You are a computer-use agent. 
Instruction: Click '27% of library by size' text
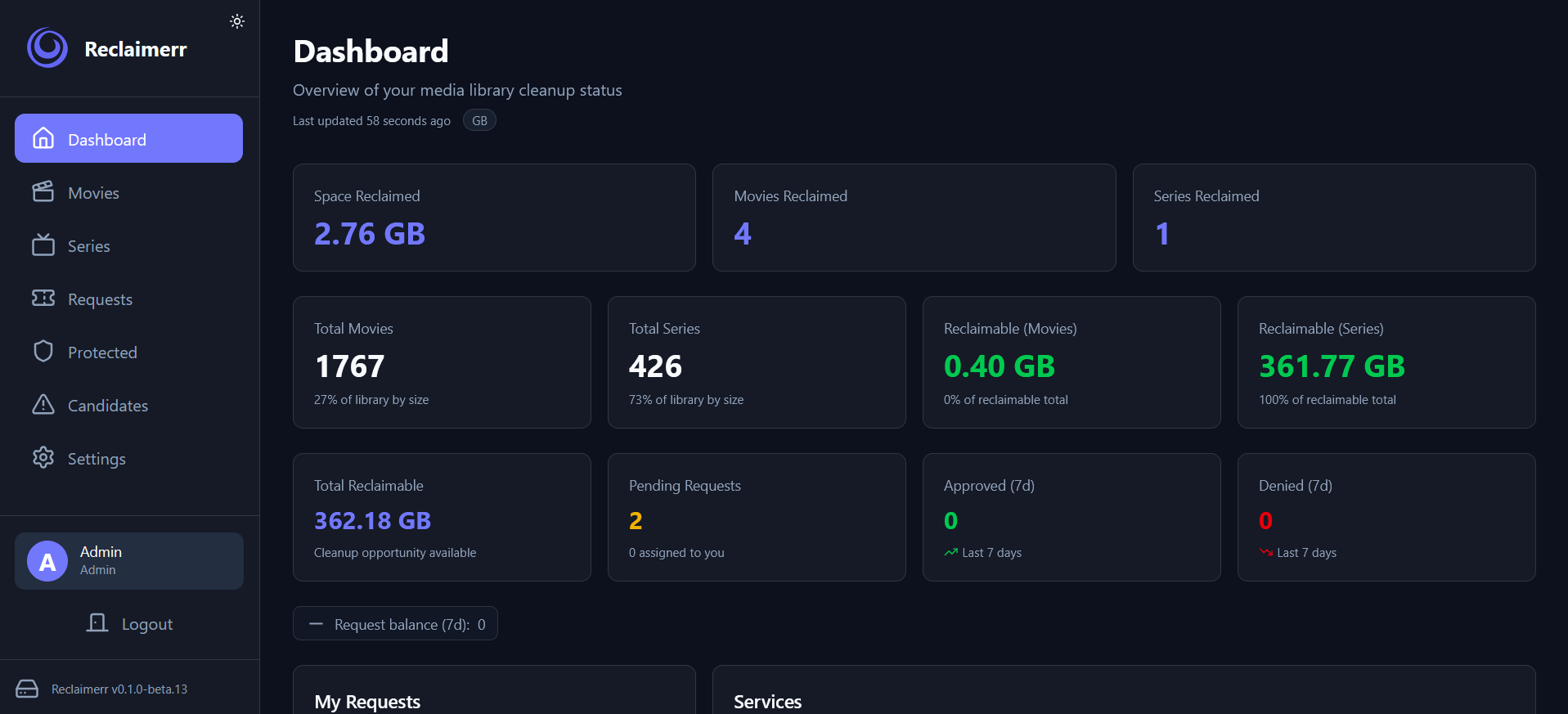point(371,400)
